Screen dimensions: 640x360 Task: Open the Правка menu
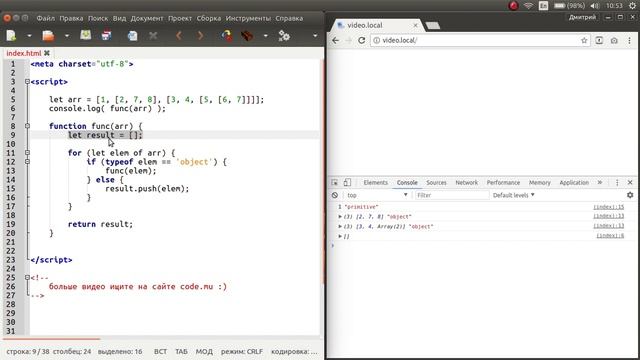pyautogui.click(x=71, y=18)
